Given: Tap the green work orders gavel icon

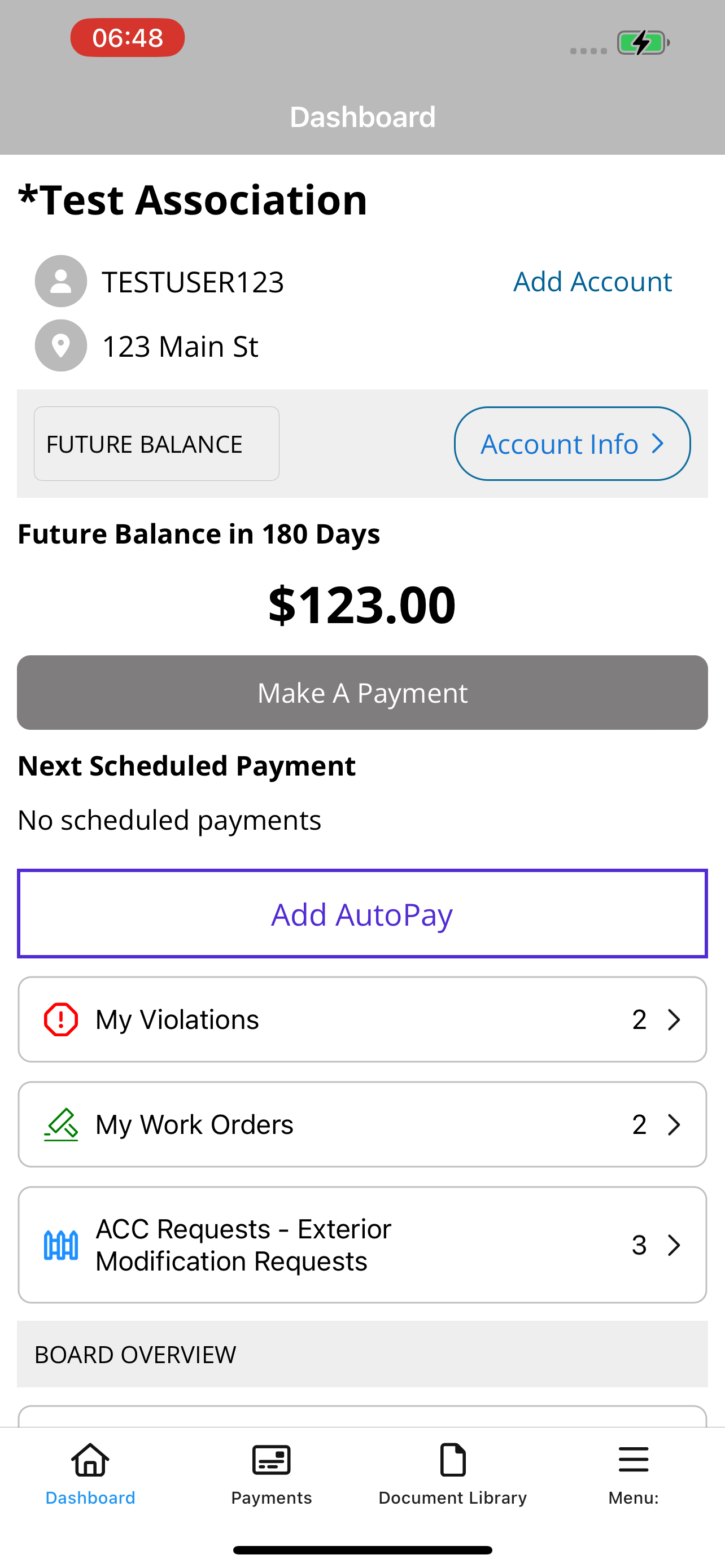Looking at the screenshot, I should [61, 1124].
